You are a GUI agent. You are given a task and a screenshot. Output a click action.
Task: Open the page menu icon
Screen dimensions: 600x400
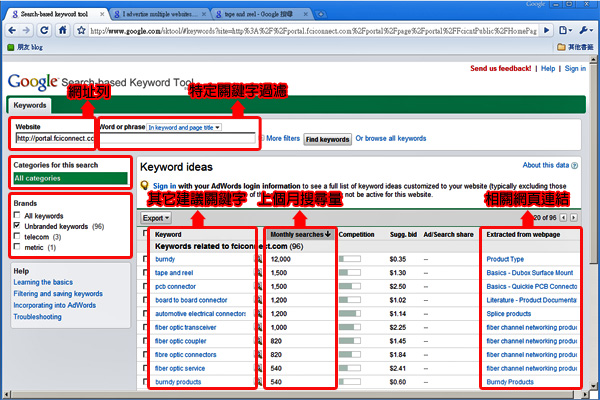pyautogui.click(x=565, y=30)
